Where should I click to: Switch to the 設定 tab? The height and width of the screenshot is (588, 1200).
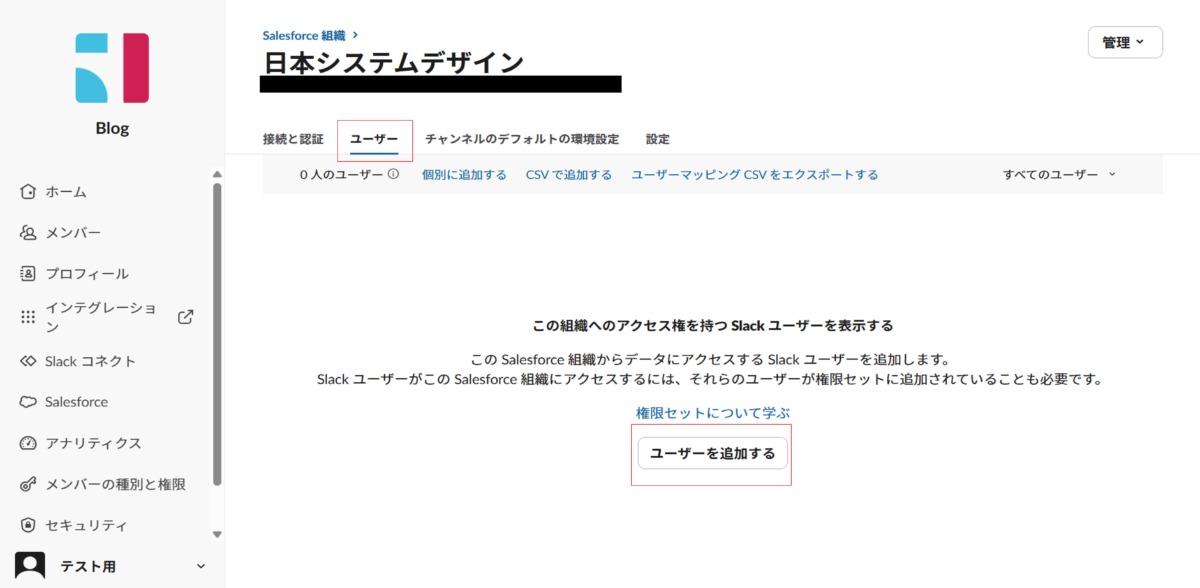tap(658, 139)
